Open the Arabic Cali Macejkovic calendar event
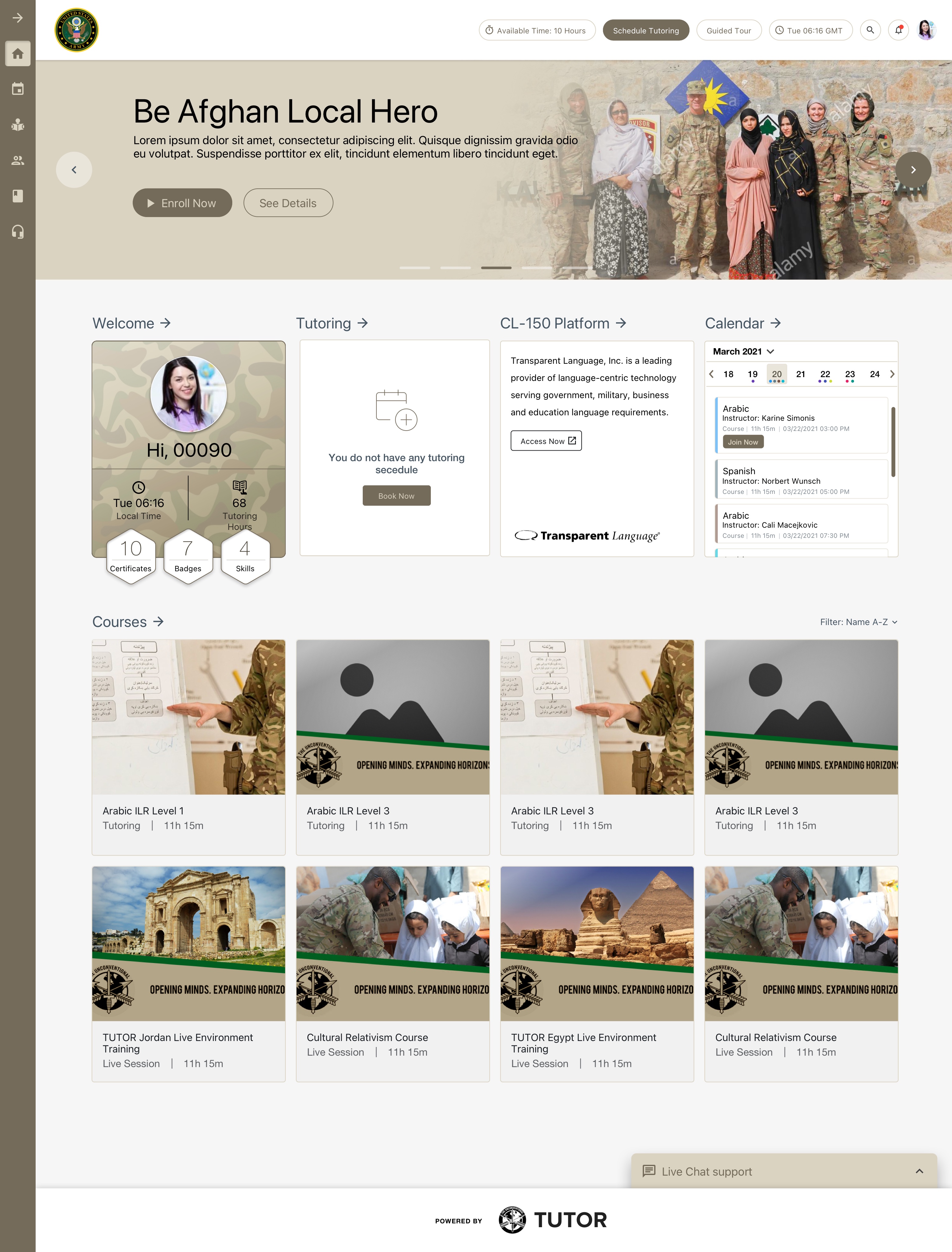This screenshot has height=1252, width=952. [801, 524]
